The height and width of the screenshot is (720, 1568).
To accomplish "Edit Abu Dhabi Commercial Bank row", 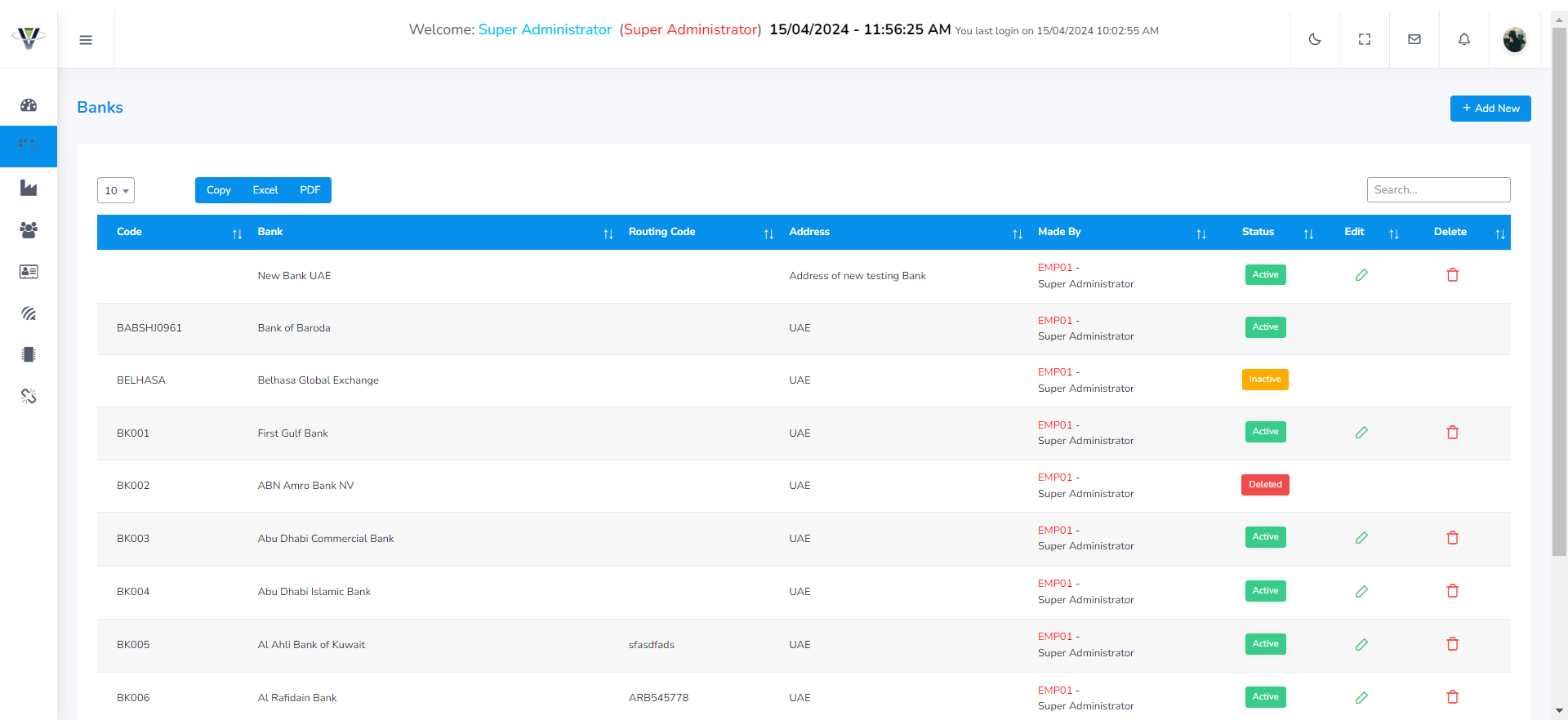I will 1361,538.
